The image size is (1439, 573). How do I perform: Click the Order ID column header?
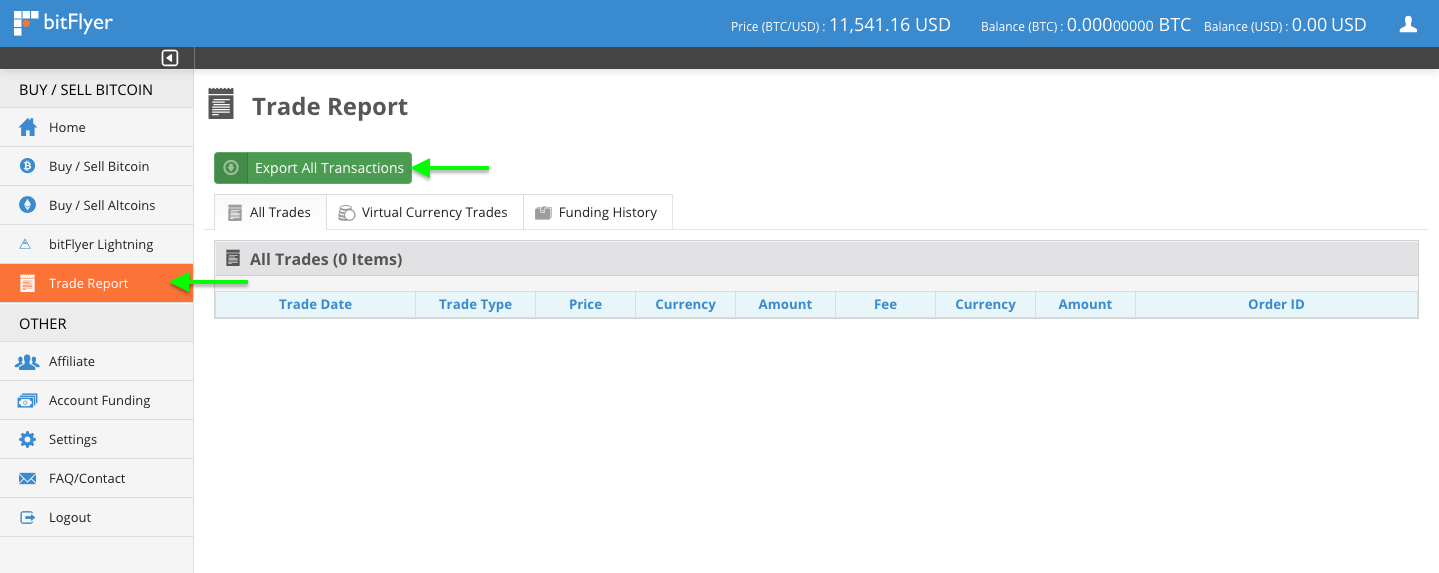pos(1276,304)
